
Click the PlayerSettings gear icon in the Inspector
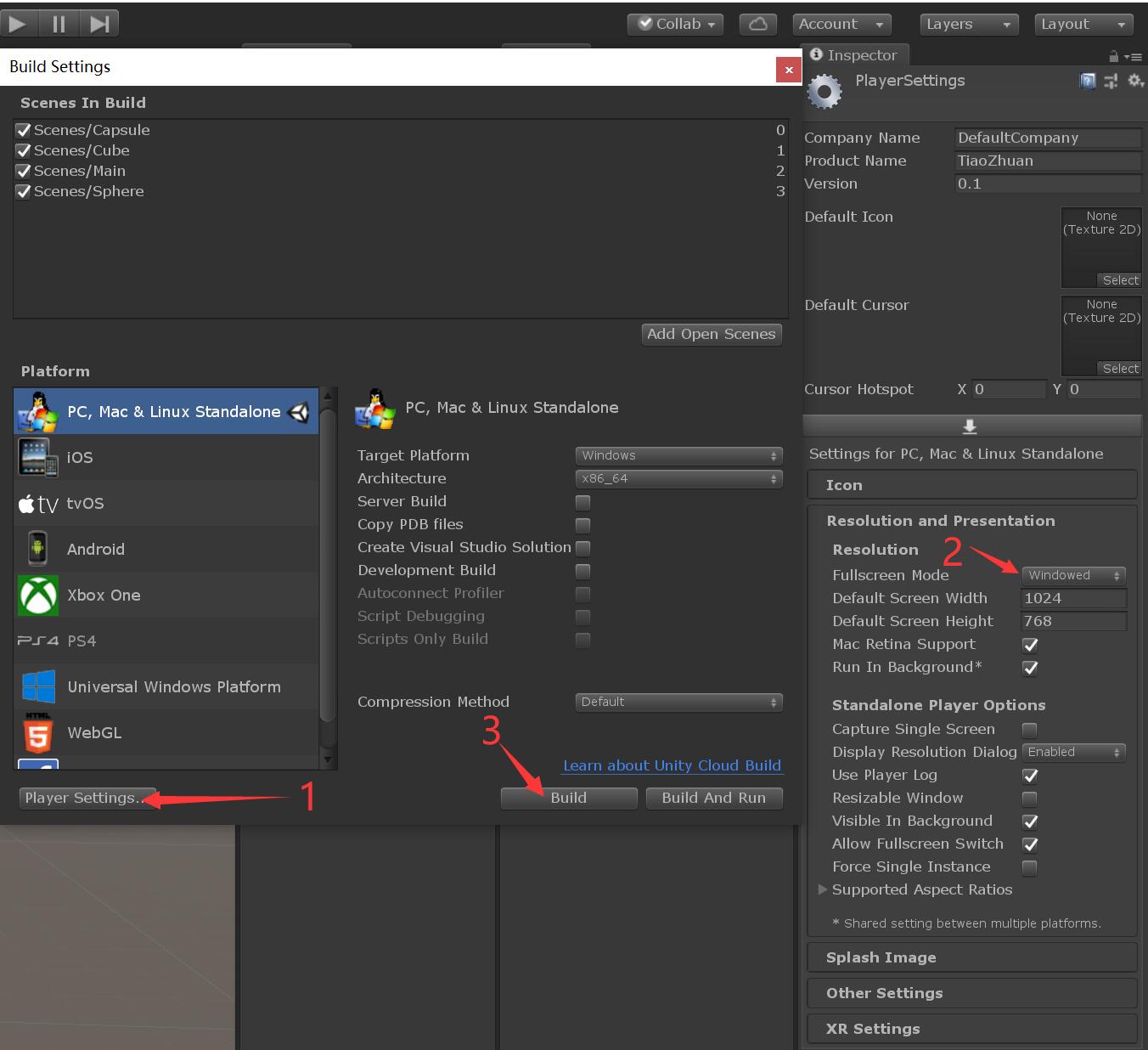(x=824, y=92)
